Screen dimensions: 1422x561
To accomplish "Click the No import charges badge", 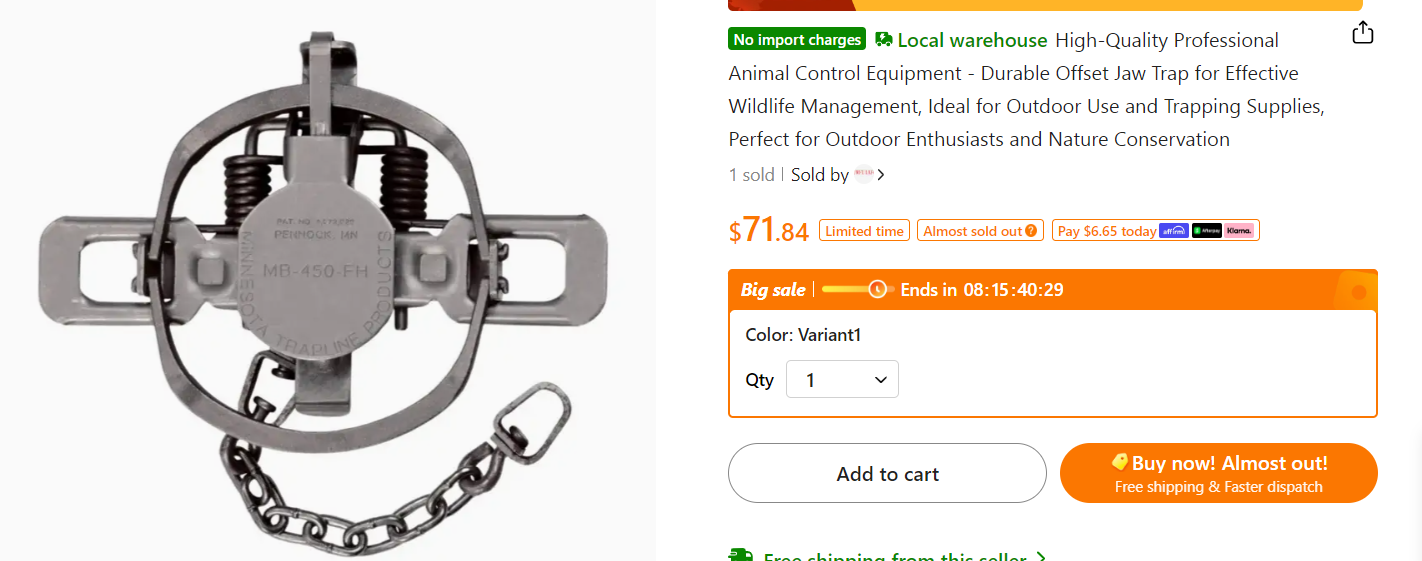I will [797, 40].
